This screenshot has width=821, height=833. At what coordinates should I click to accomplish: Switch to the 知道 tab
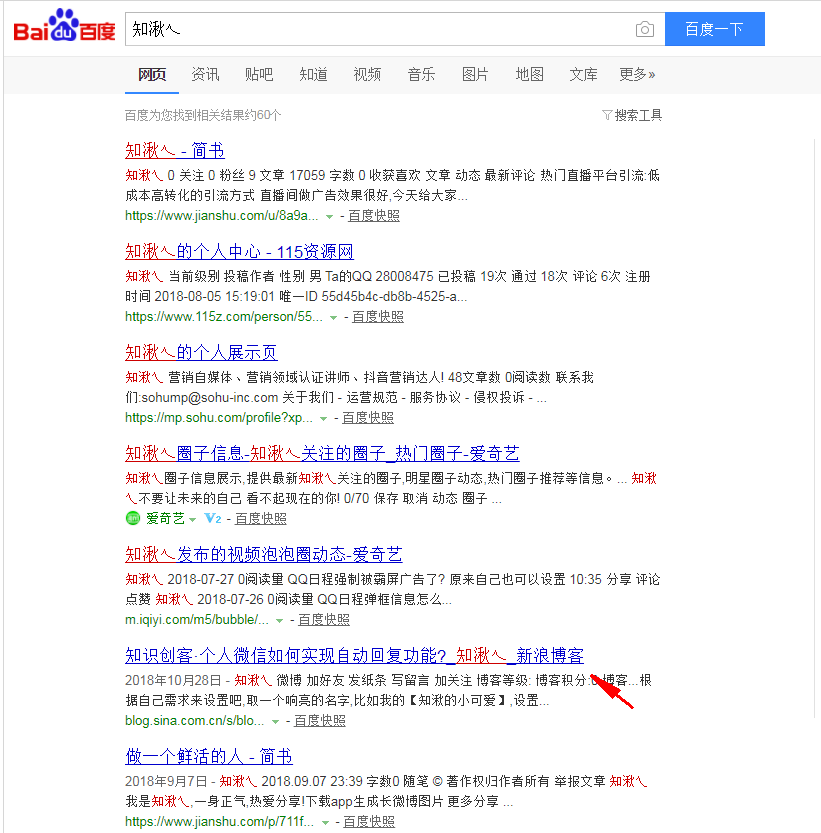(x=314, y=74)
